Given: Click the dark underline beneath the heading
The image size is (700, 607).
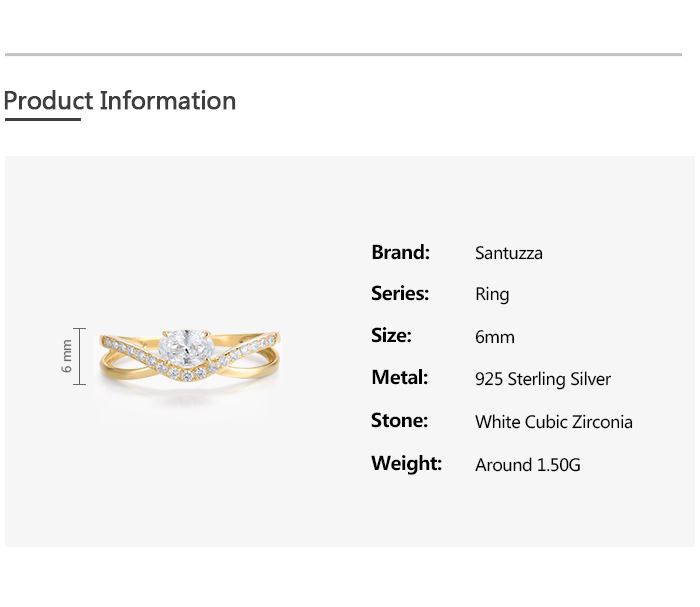Looking at the screenshot, I should point(42,119).
